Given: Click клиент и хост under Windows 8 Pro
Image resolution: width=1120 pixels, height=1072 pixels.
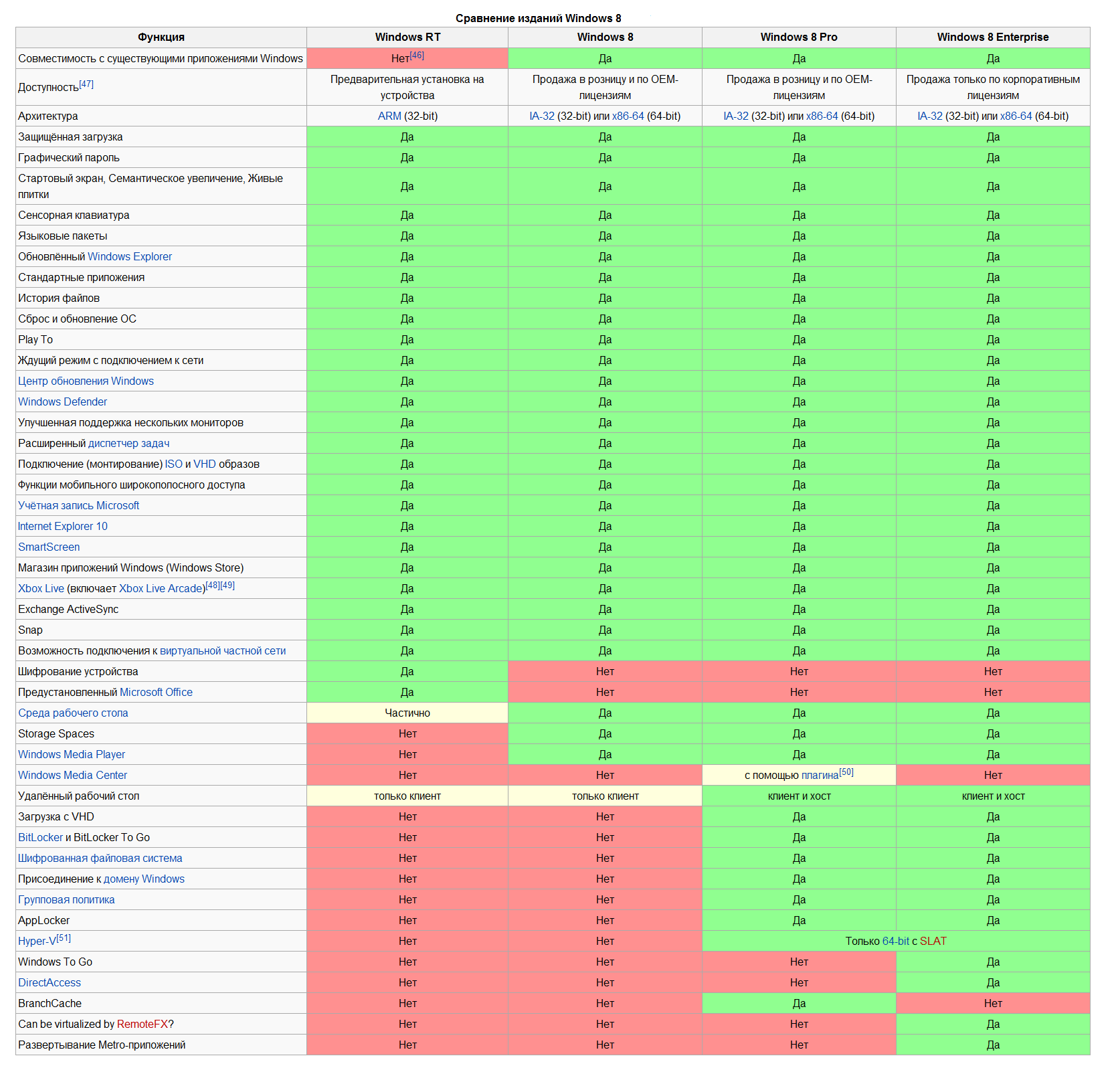Looking at the screenshot, I should pyautogui.click(x=799, y=796).
